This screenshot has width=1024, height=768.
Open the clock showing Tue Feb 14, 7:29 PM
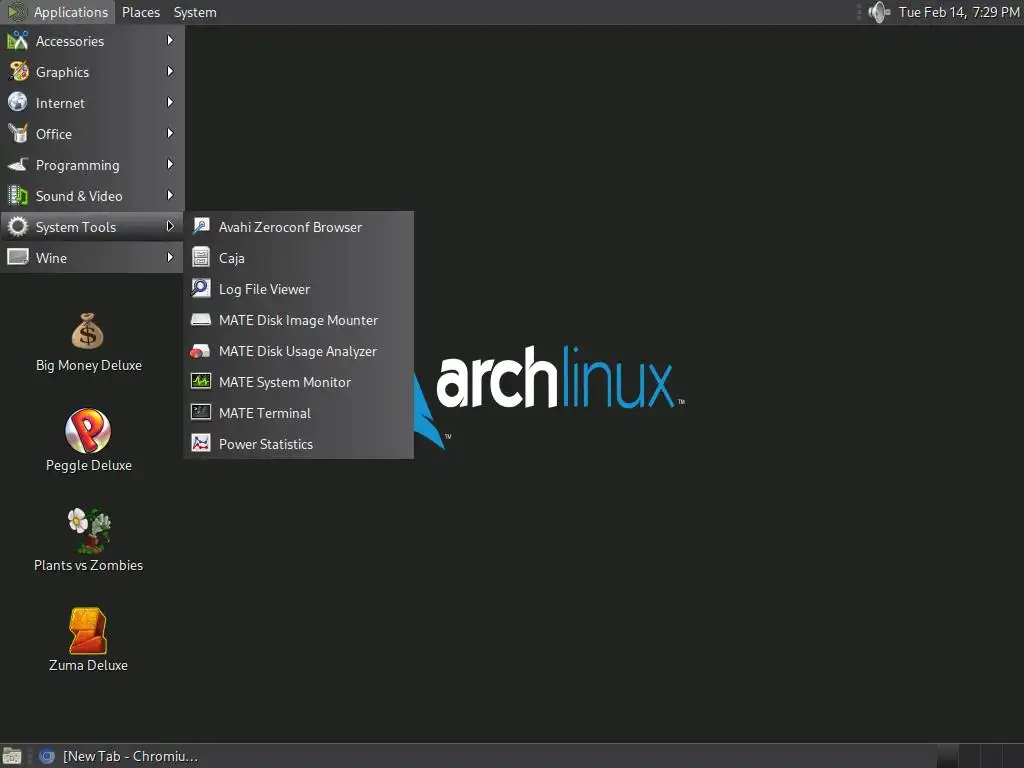point(959,12)
